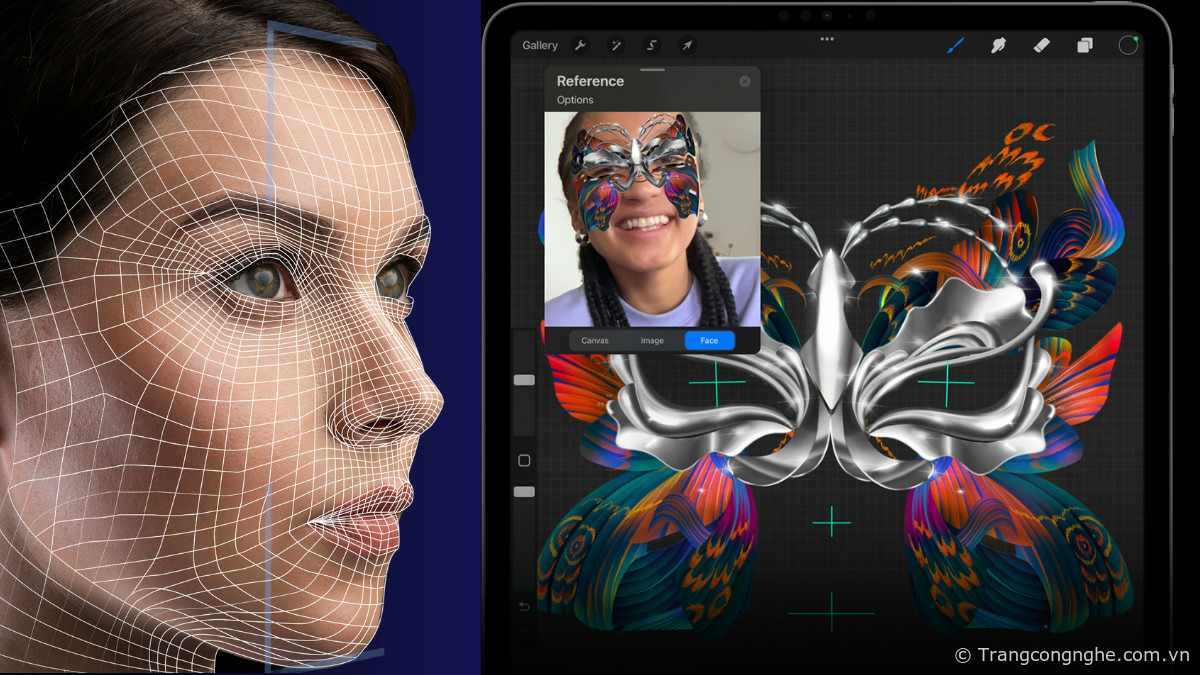Tap the three-dot multitasking menu at top

click(x=827, y=39)
